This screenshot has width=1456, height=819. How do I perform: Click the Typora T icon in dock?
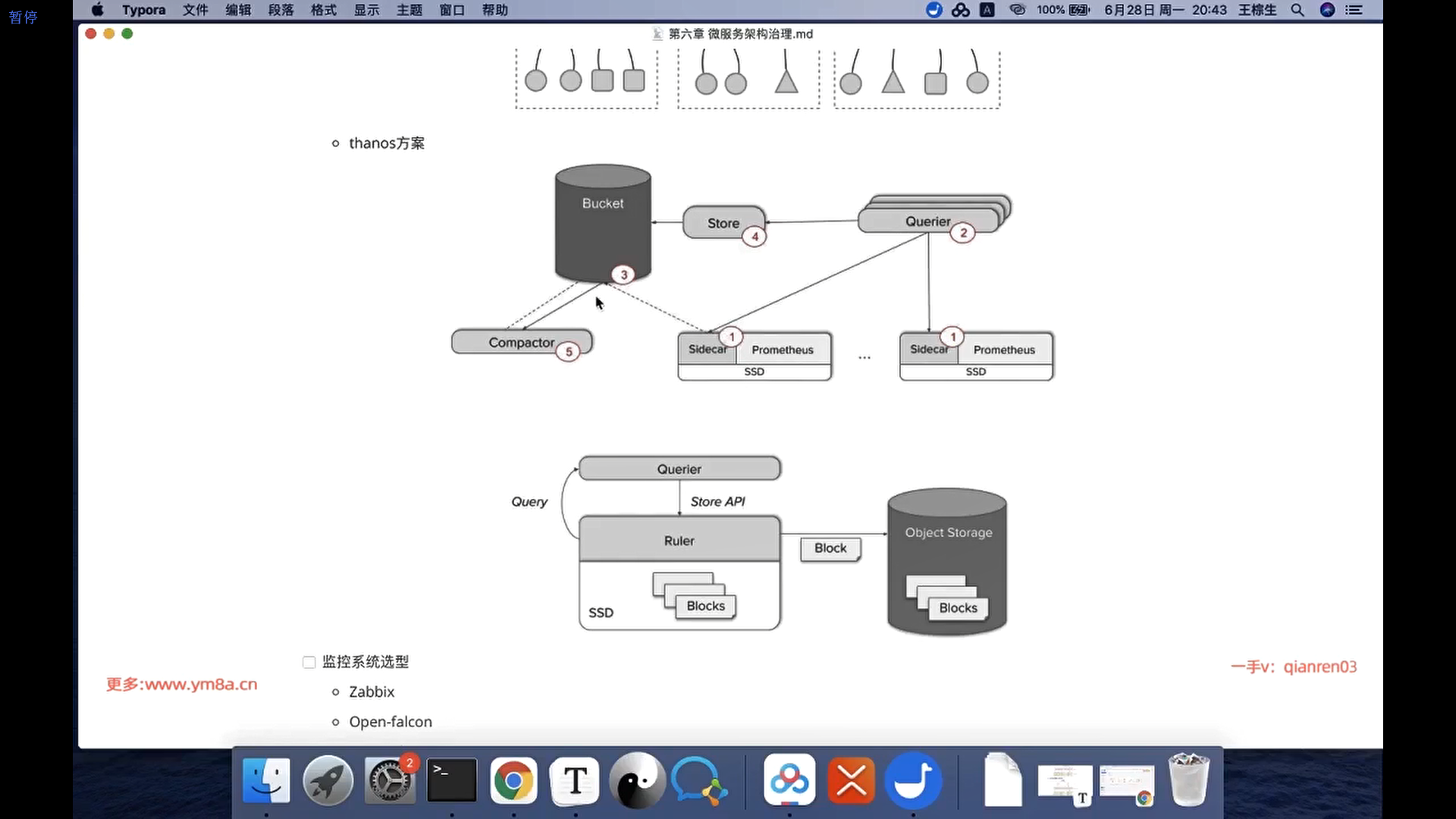[x=575, y=780]
